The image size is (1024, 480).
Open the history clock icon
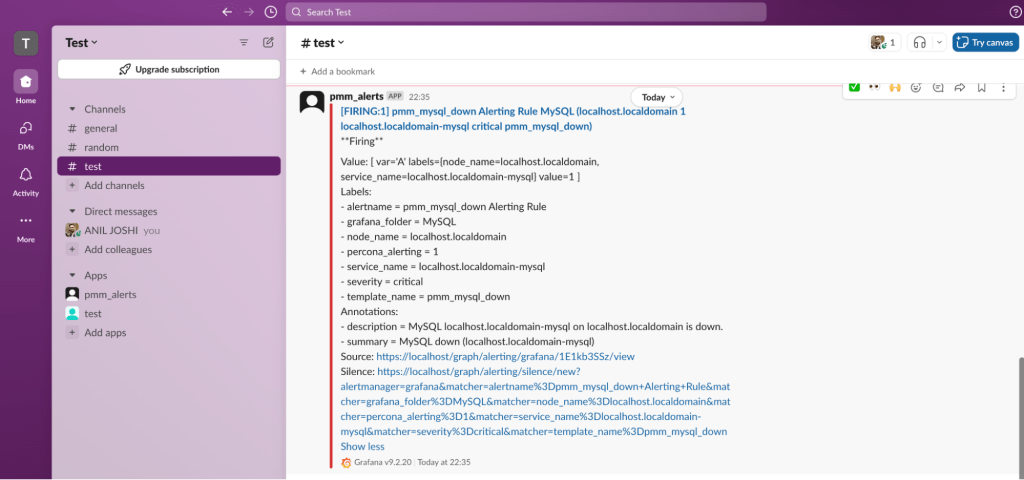click(271, 12)
